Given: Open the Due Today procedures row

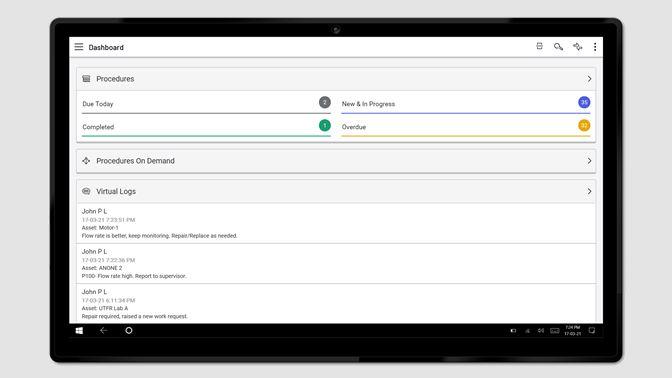Looking at the screenshot, I should [x=206, y=104].
